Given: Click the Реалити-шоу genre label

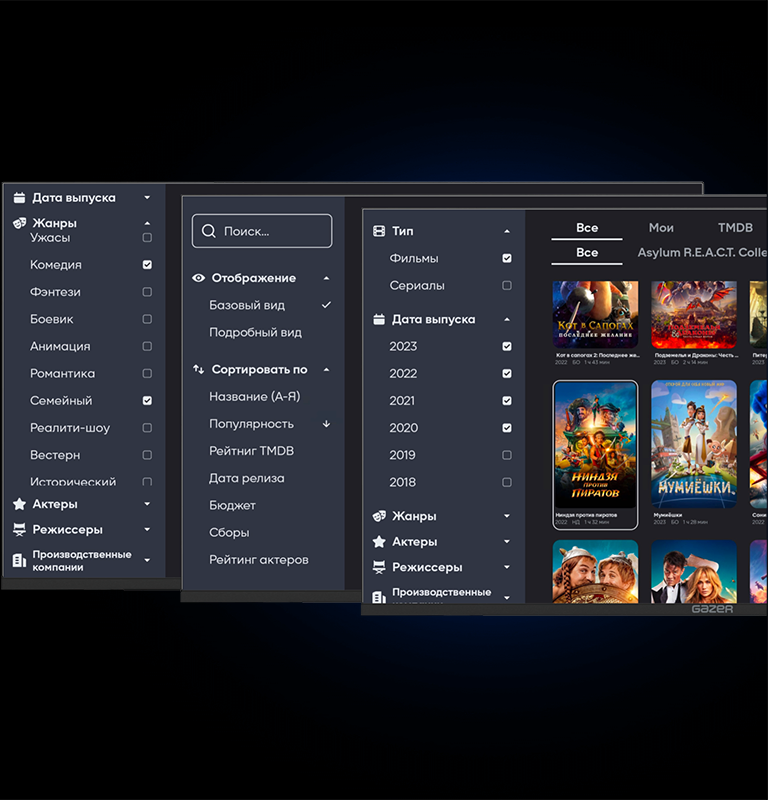Looking at the screenshot, I should 70,428.
